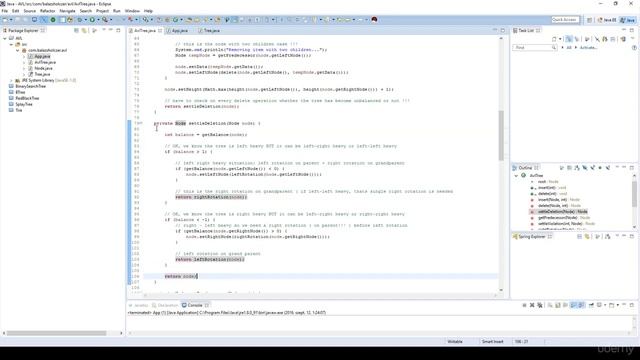Open the File menu
Screen dimensions: 640x360
coord(4,11)
